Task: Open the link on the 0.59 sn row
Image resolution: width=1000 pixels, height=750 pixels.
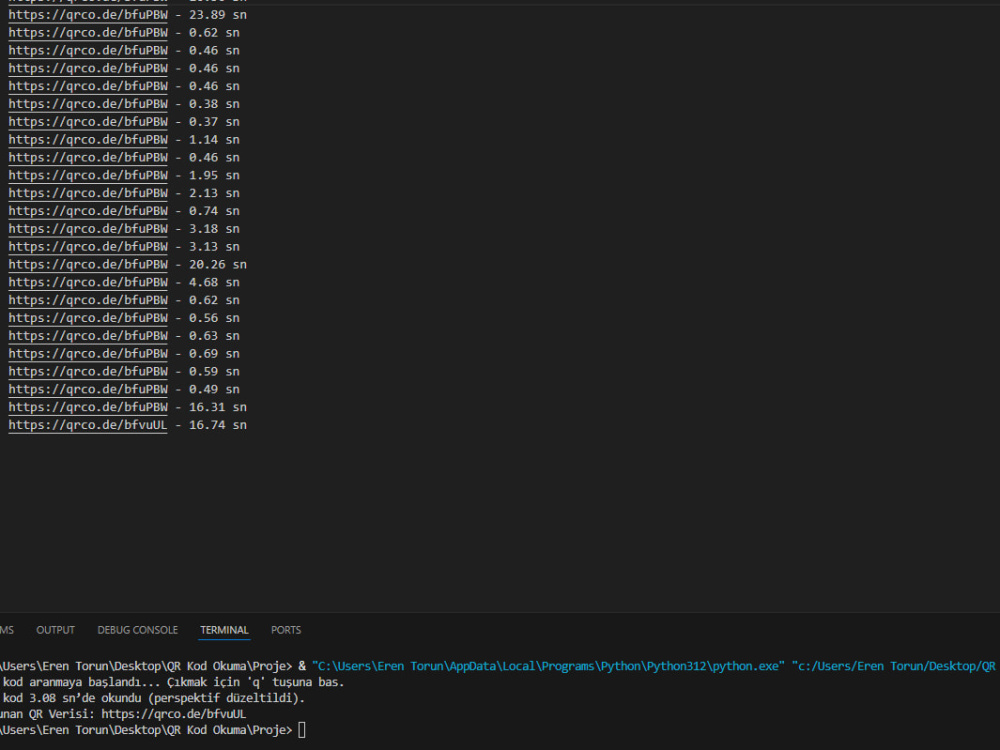Action: [x=88, y=372]
